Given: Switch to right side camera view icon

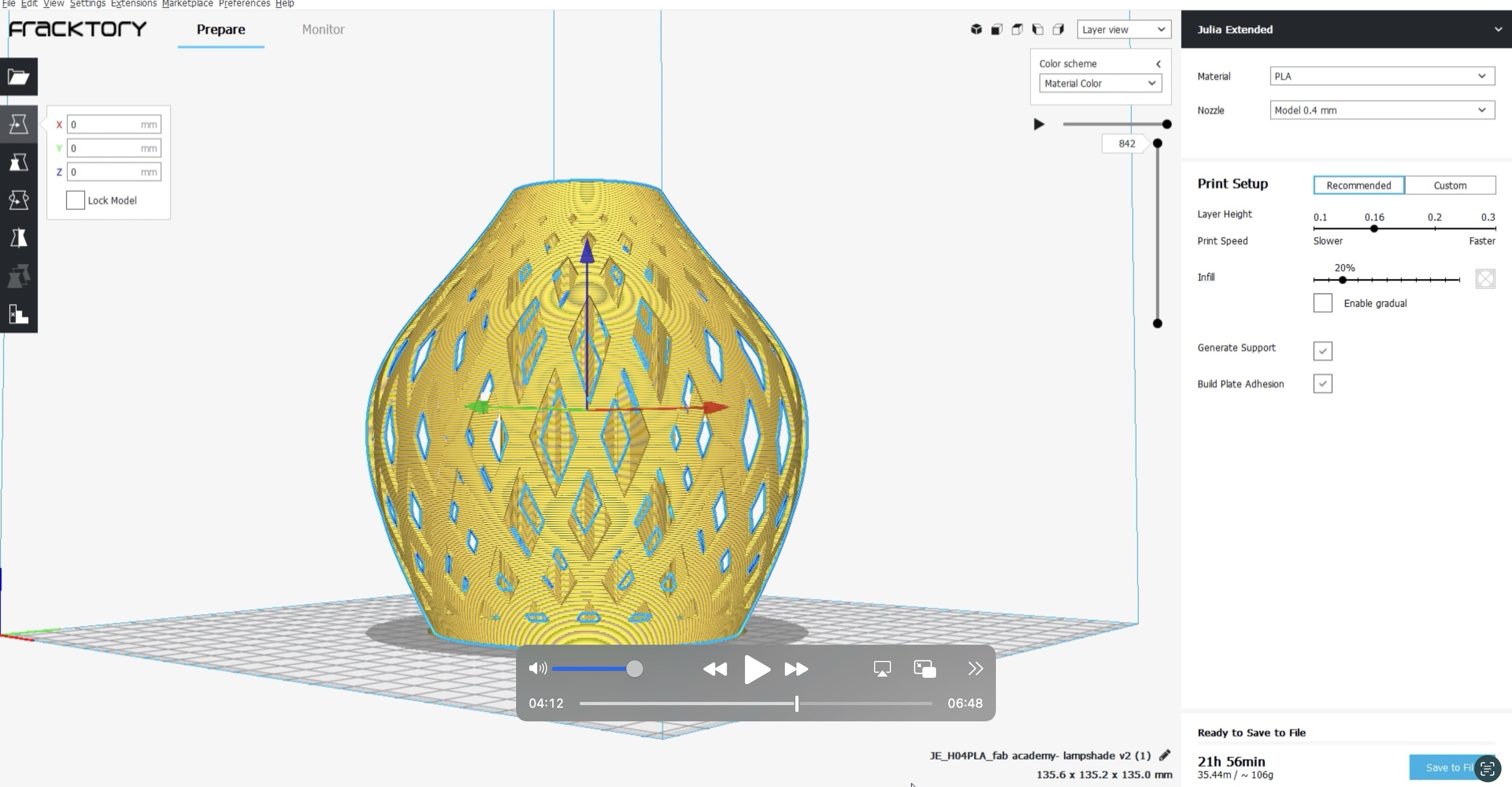Looking at the screenshot, I should point(1058,29).
